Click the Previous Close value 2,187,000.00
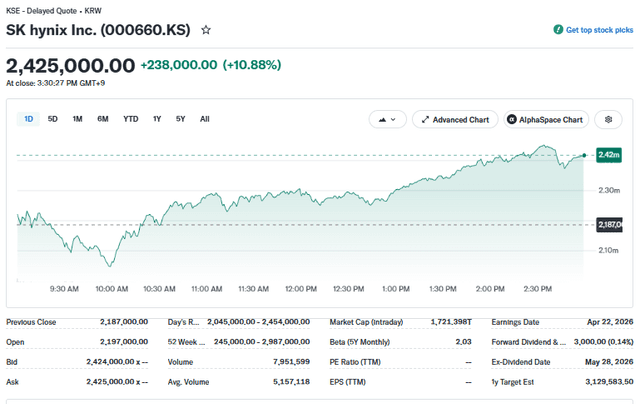This screenshot has width=640, height=404. click(124, 322)
